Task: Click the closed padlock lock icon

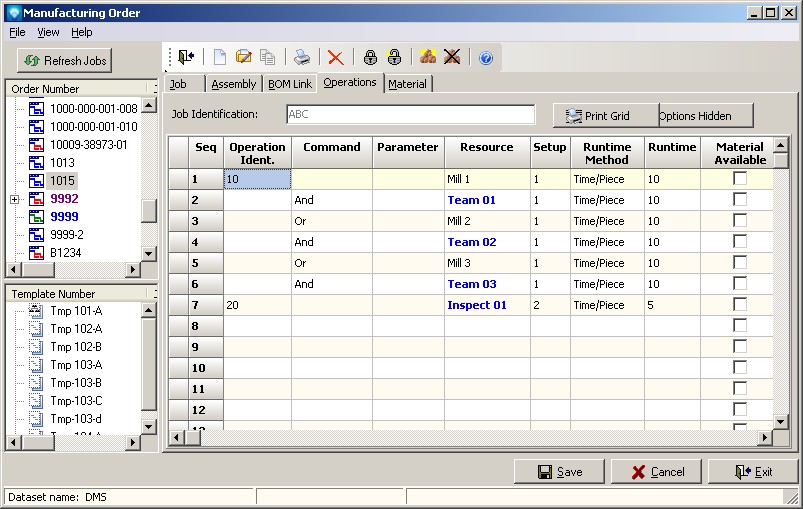Action: pyautogui.click(x=370, y=58)
